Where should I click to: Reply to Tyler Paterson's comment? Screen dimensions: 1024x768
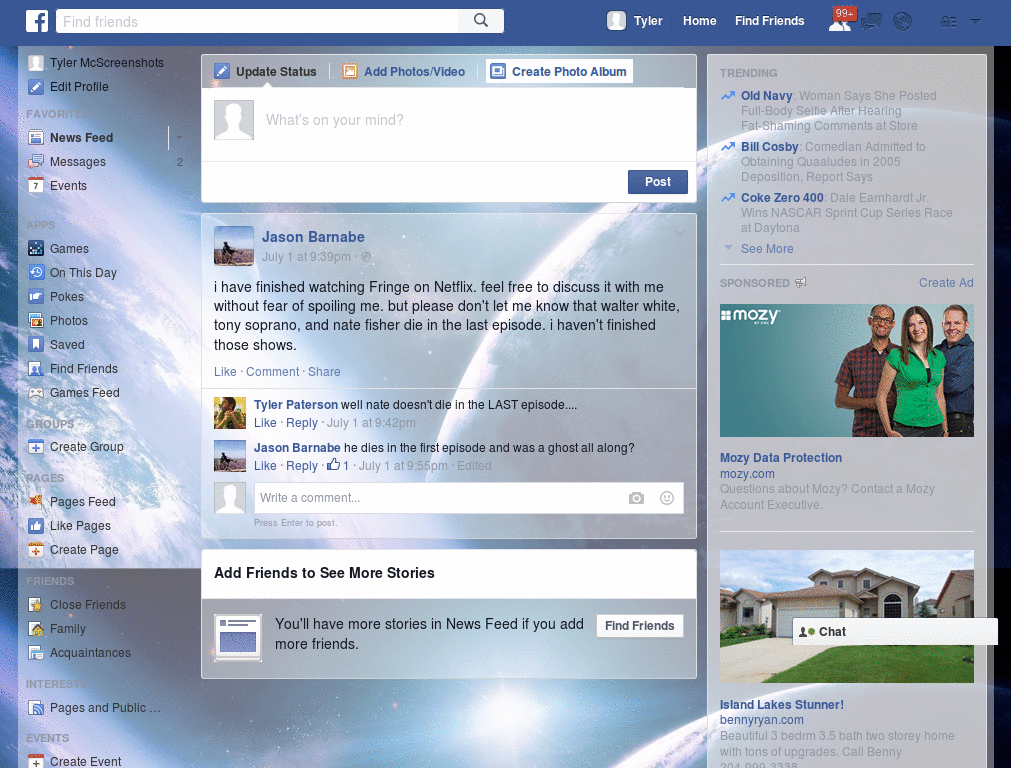click(x=302, y=423)
